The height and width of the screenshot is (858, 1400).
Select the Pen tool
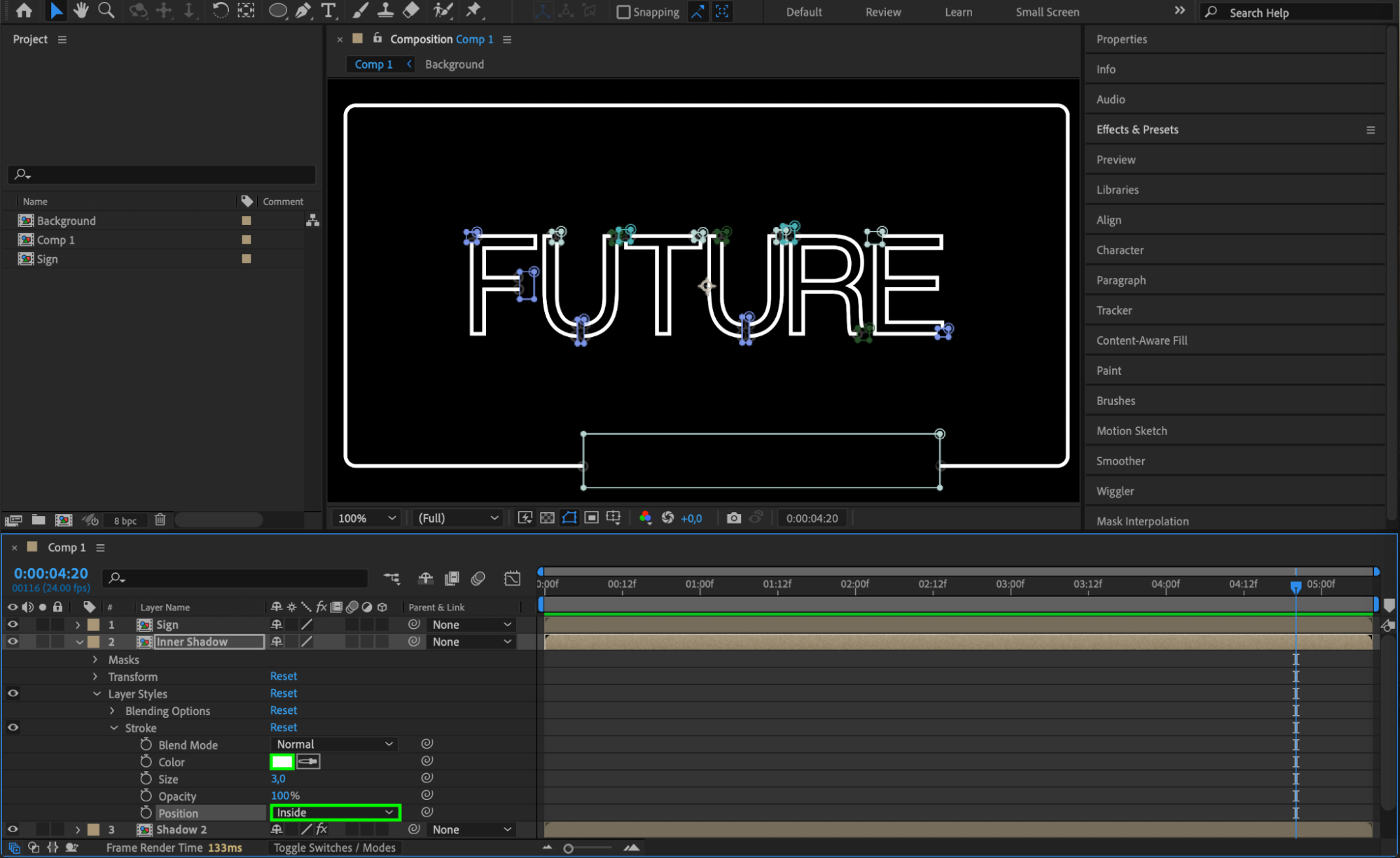[x=303, y=11]
